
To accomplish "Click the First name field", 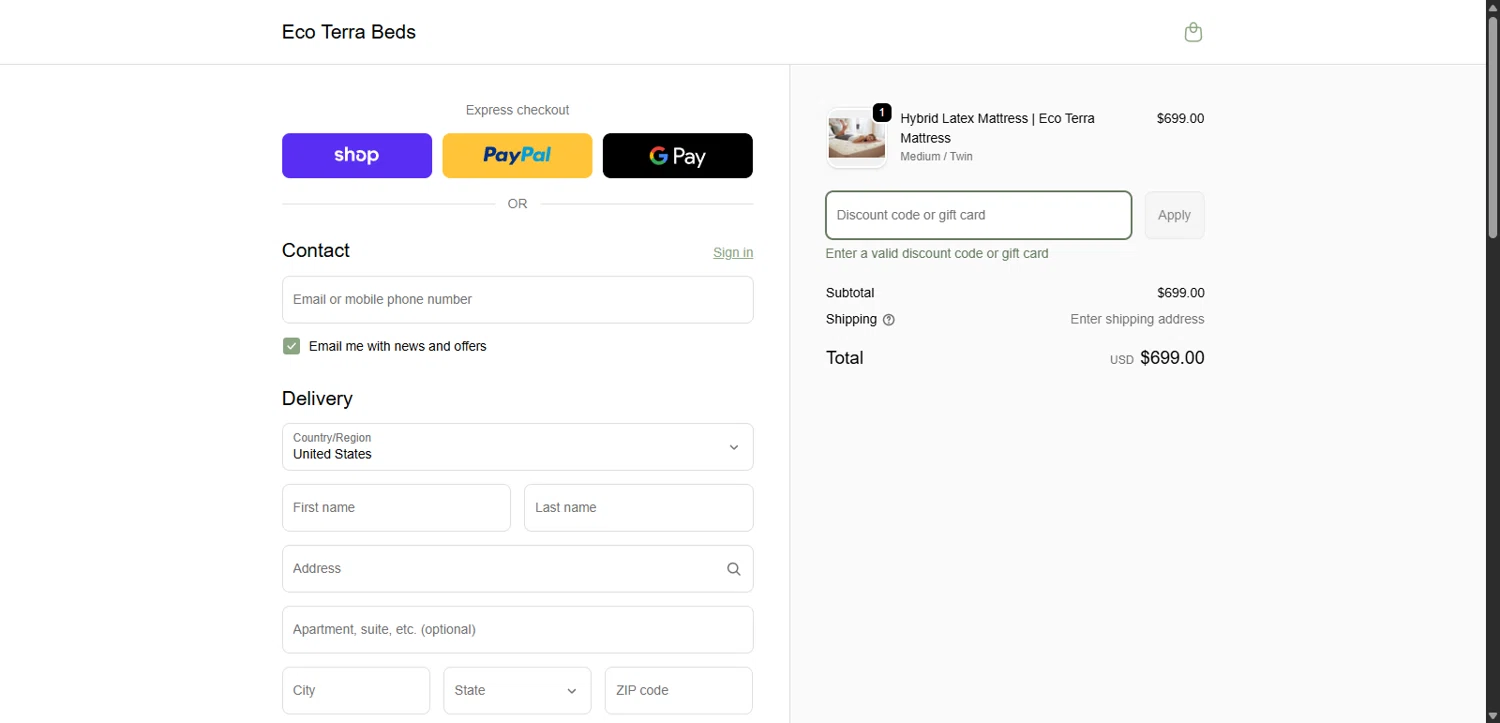I will point(396,508).
